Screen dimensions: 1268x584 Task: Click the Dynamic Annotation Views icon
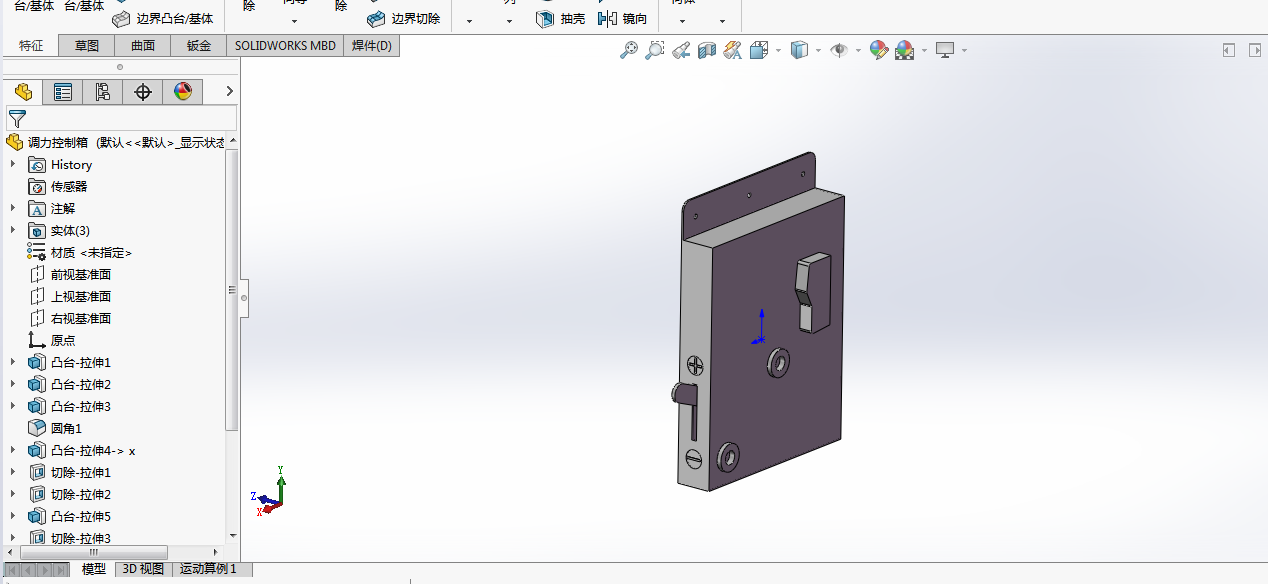[733, 50]
